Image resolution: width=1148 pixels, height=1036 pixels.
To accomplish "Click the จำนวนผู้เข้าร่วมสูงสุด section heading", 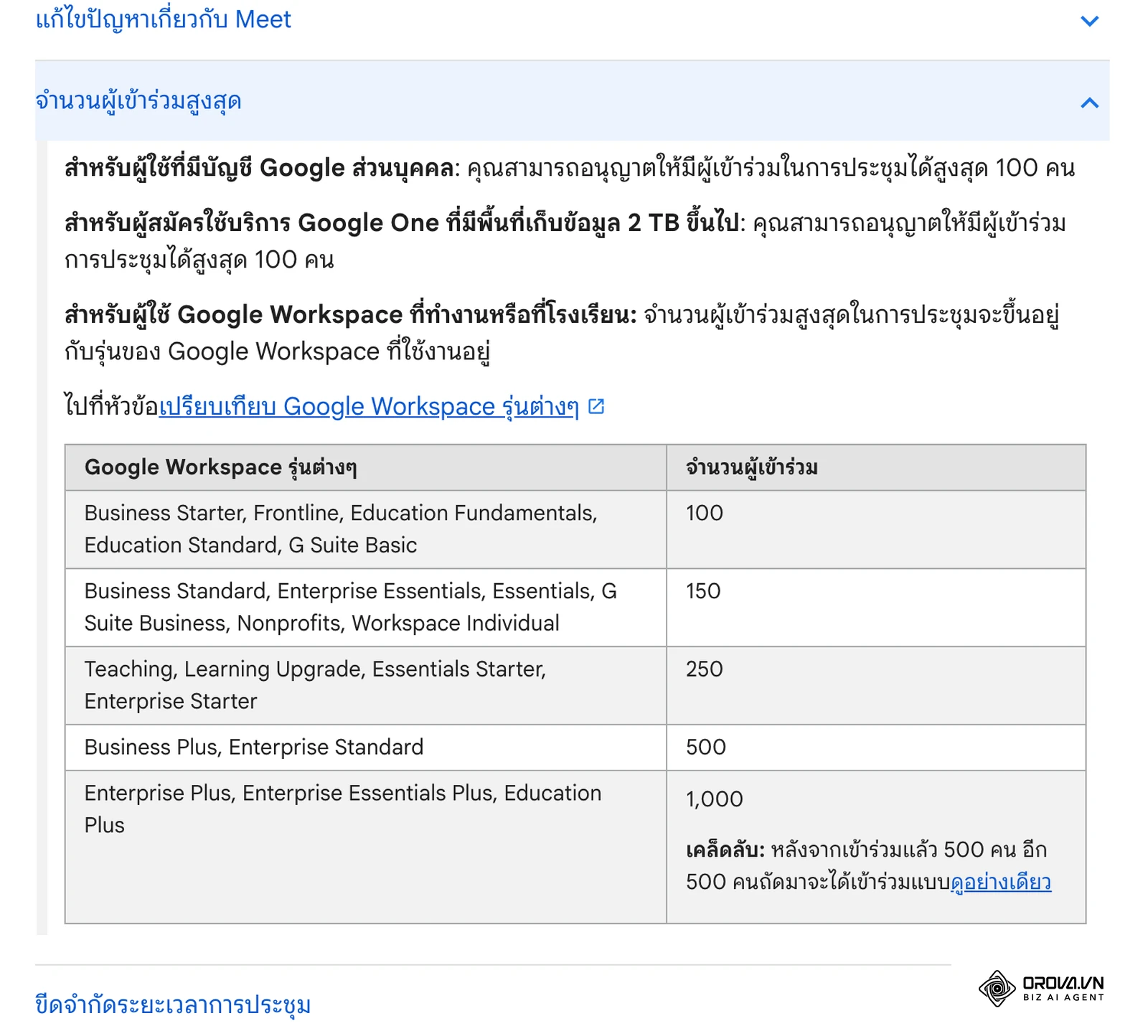I will 138,101.
